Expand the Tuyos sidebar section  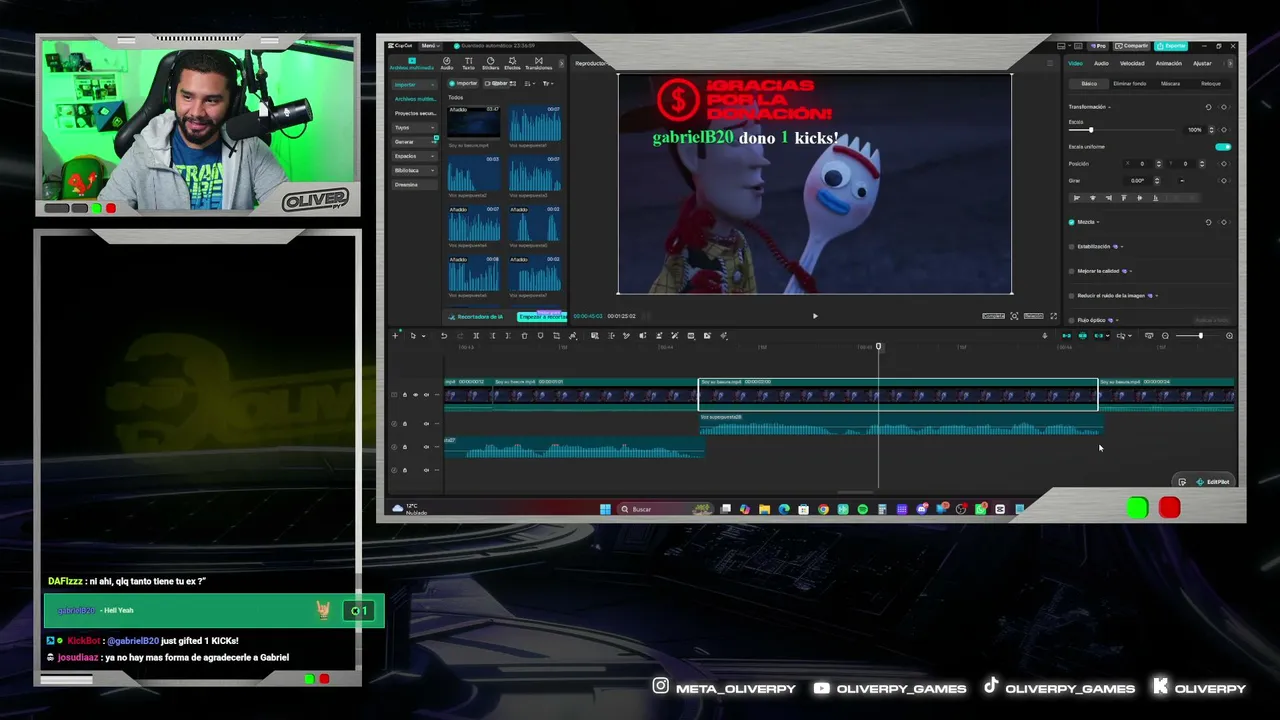tap(414, 127)
